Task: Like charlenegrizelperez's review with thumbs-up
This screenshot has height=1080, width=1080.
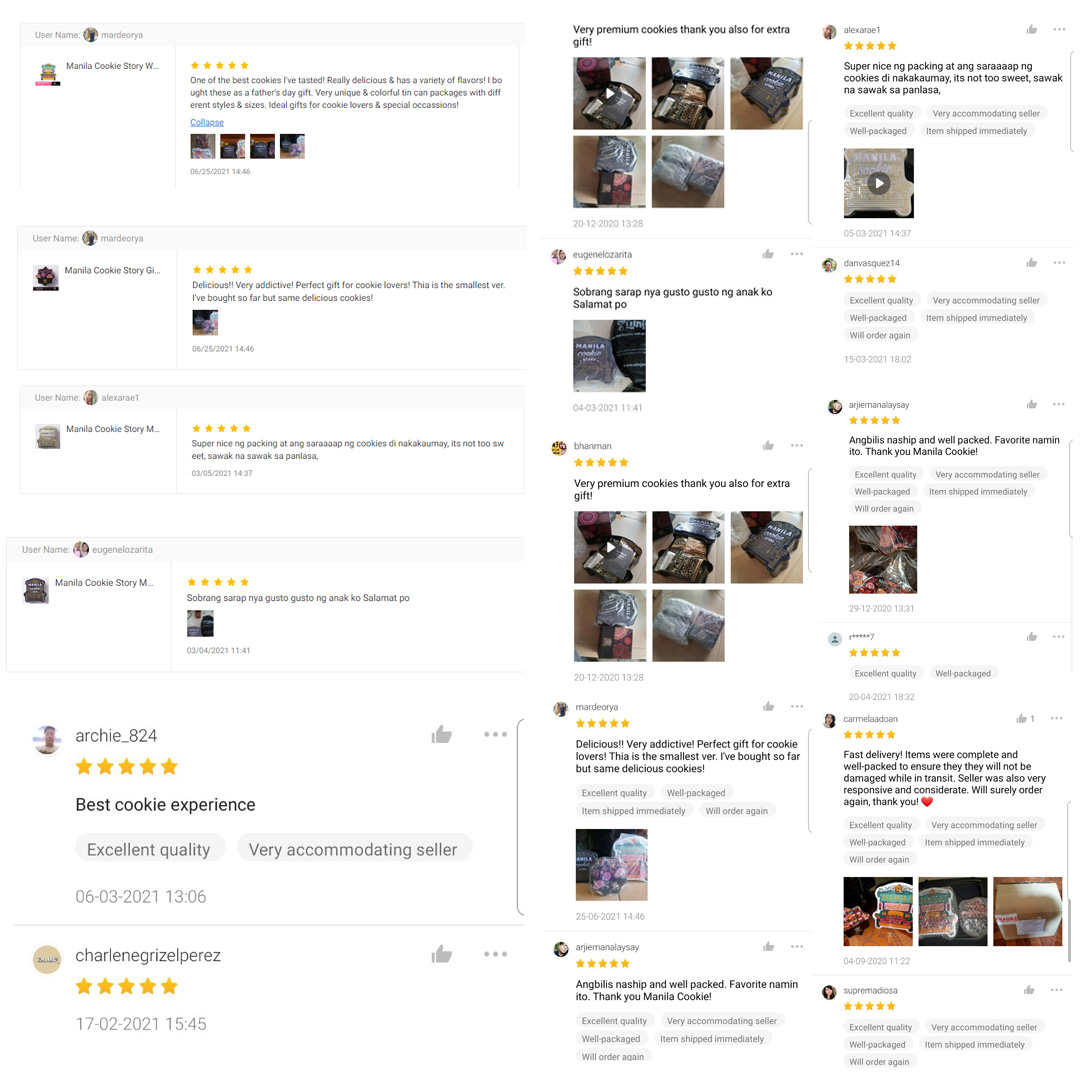Action: tap(442, 954)
